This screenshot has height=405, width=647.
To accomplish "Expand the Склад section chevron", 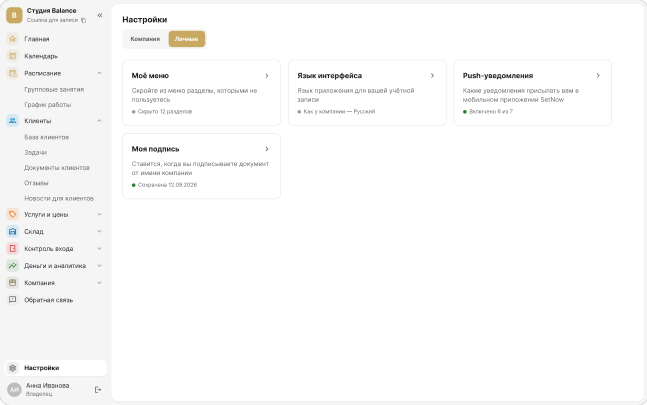I will (x=99, y=231).
